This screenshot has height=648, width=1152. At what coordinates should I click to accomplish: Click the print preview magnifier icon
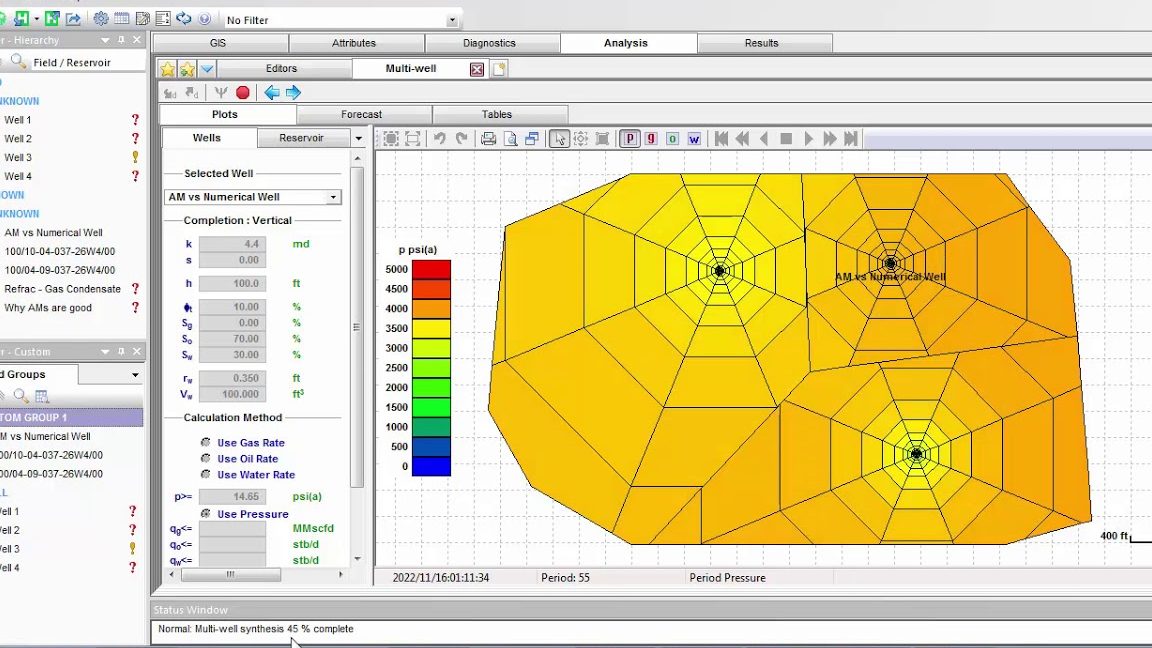tap(511, 139)
